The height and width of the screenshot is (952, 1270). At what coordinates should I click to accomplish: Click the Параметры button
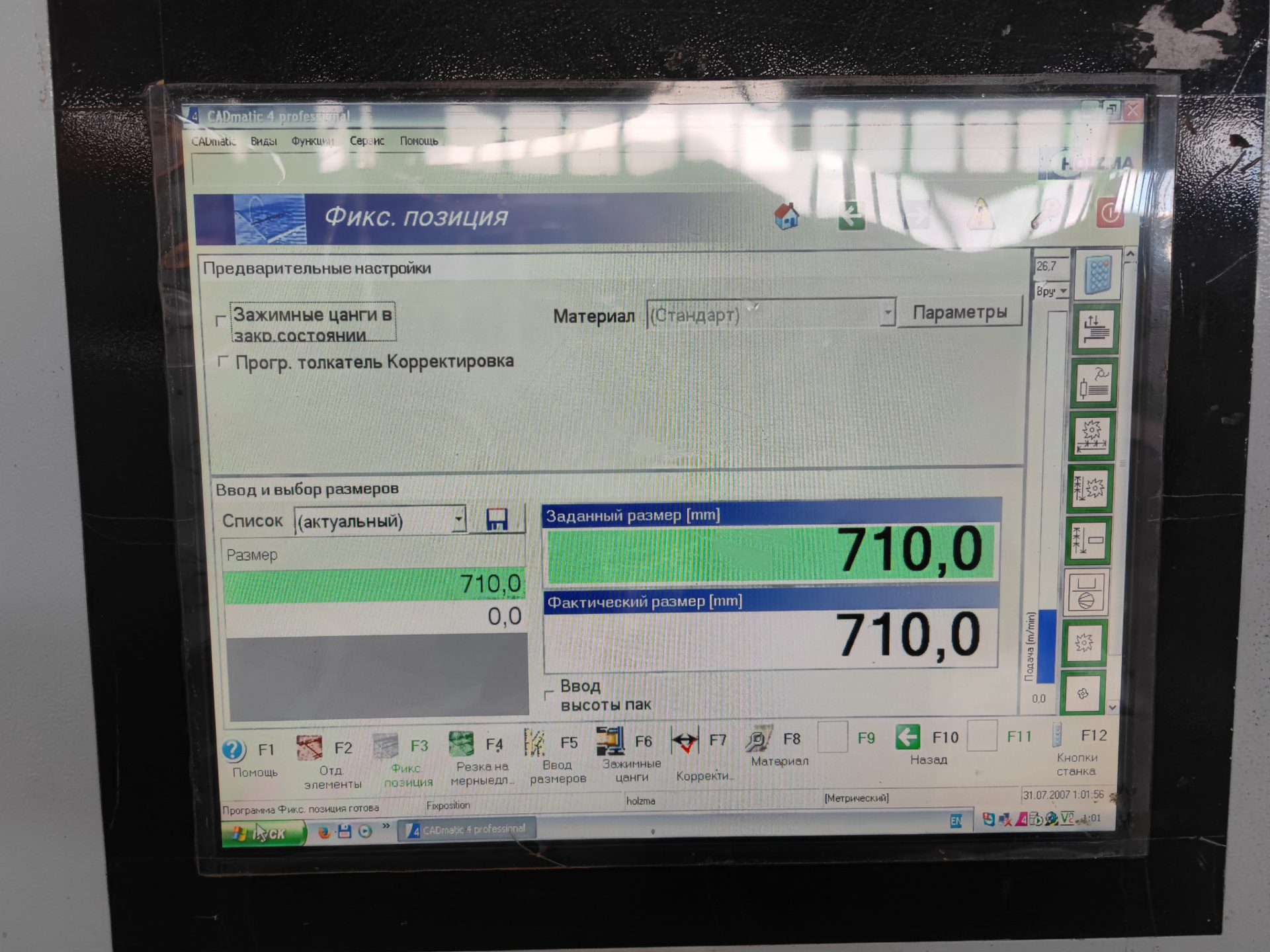point(959,313)
